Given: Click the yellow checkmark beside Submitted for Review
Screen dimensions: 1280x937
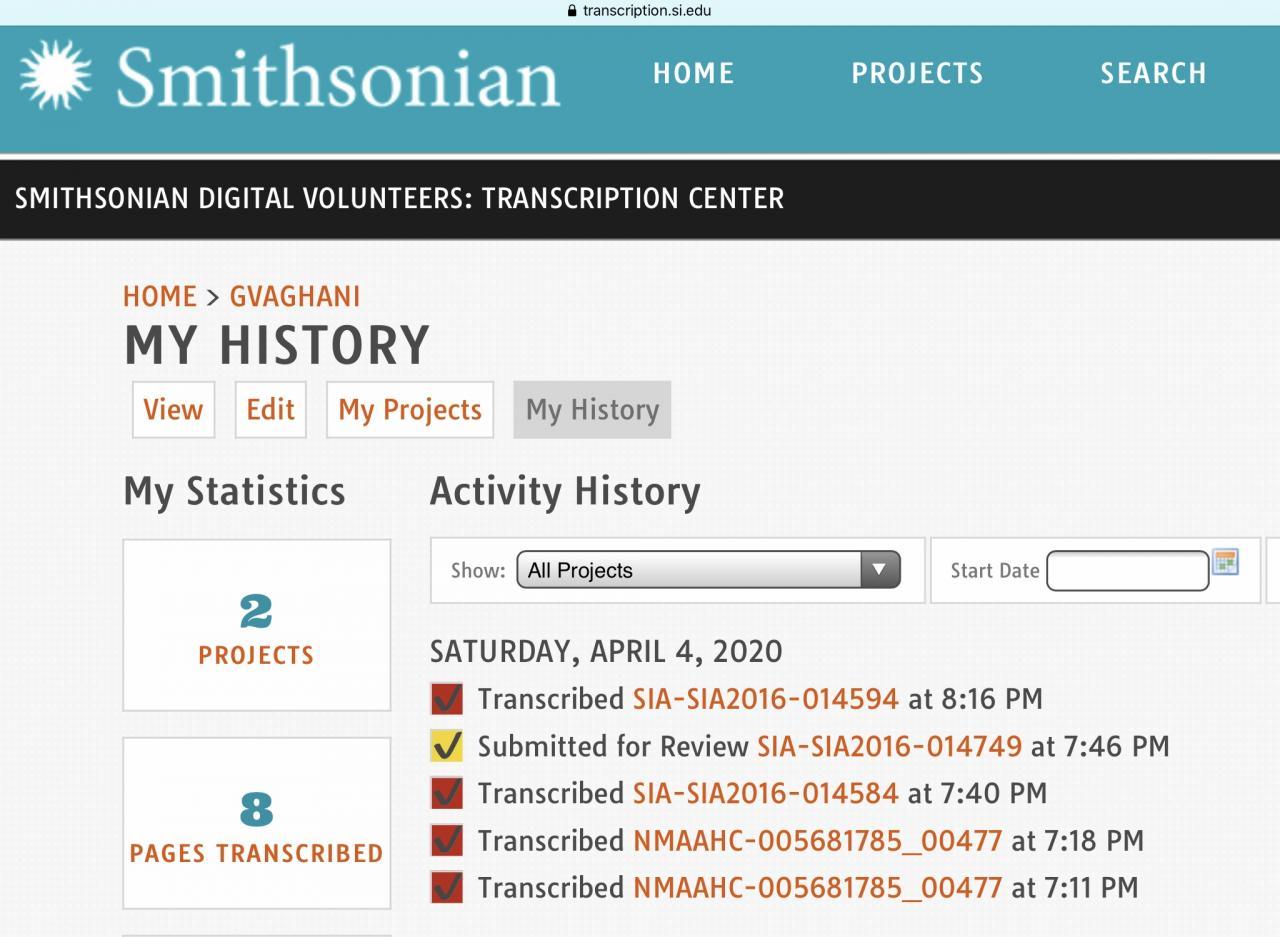Looking at the screenshot, I should click(446, 746).
